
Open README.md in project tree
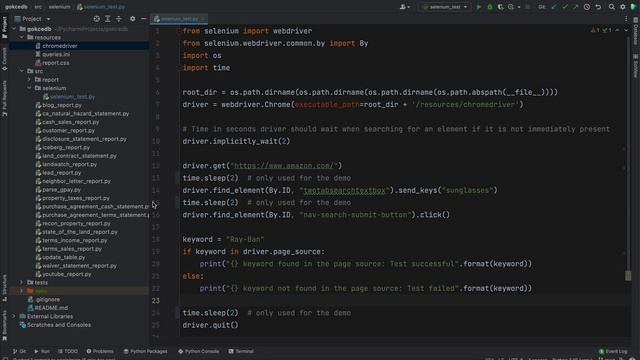51,308
